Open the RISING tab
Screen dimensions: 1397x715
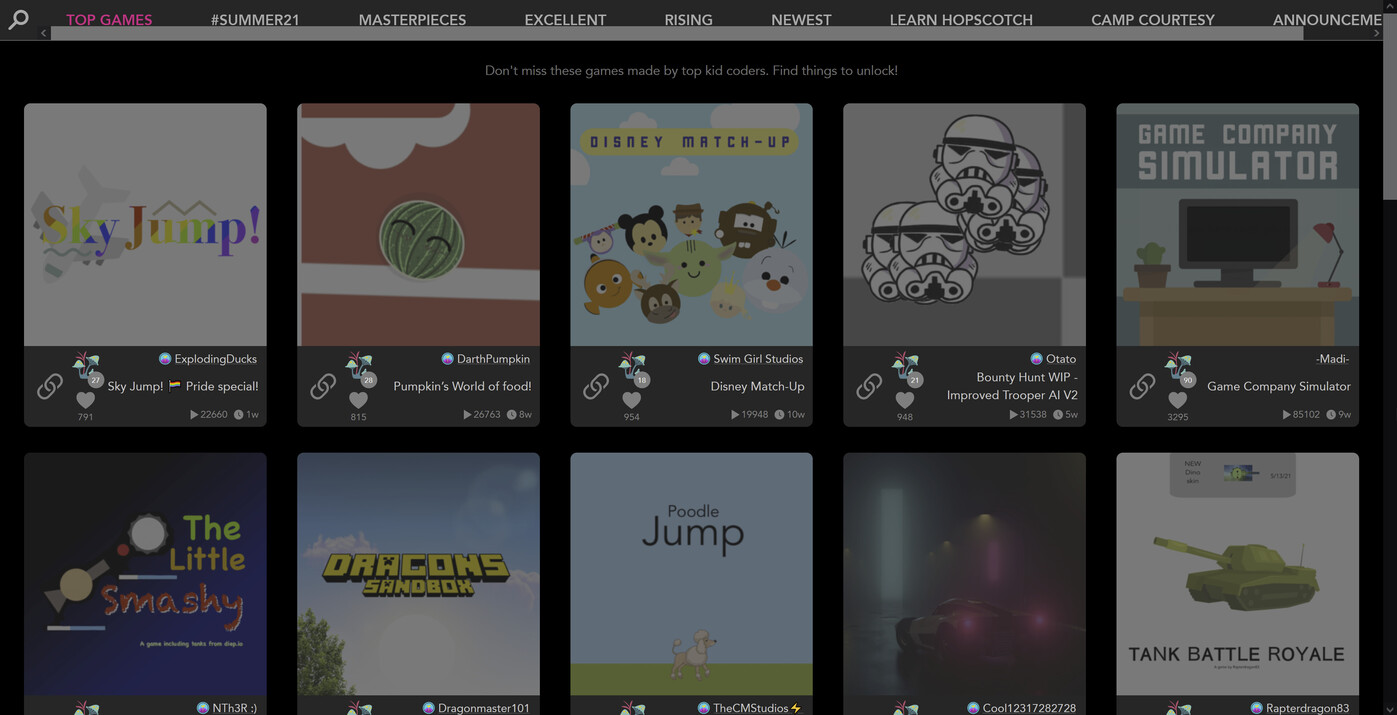pyautogui.click(x=688, y=19)
